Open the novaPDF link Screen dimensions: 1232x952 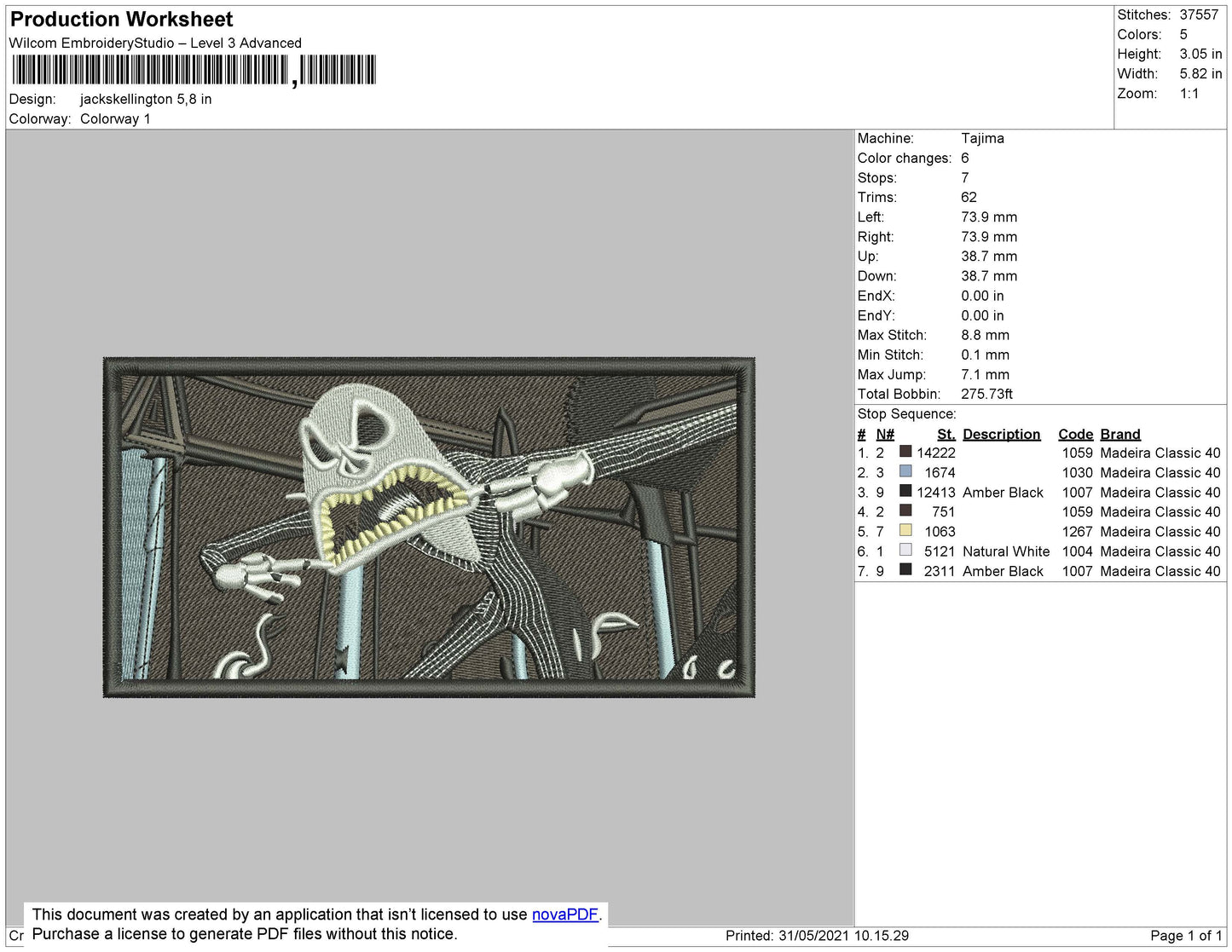click(564, 914)
